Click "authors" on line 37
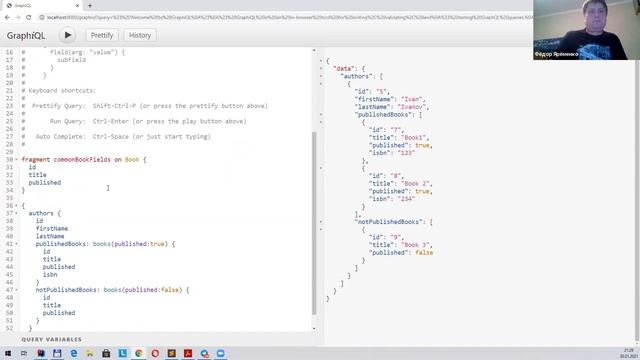The width and height of the screenshot is (640, 360). [41, 213]
